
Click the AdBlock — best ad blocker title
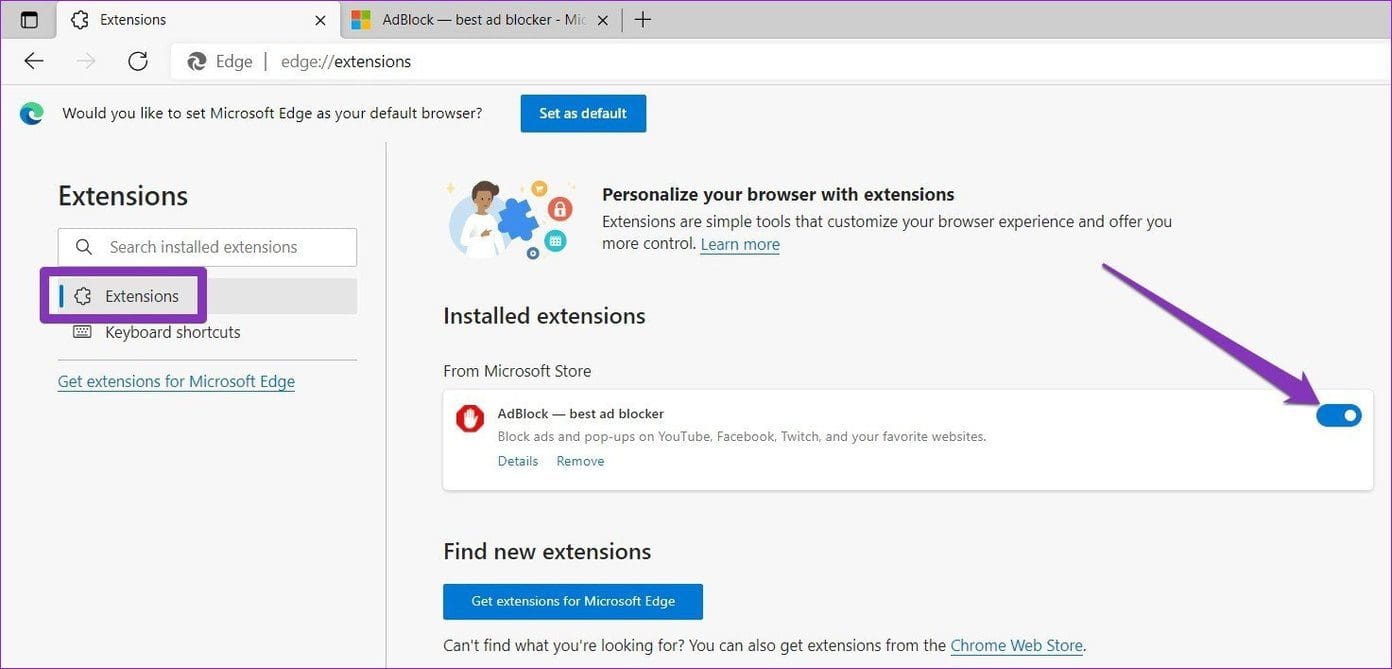click(580, 414)
